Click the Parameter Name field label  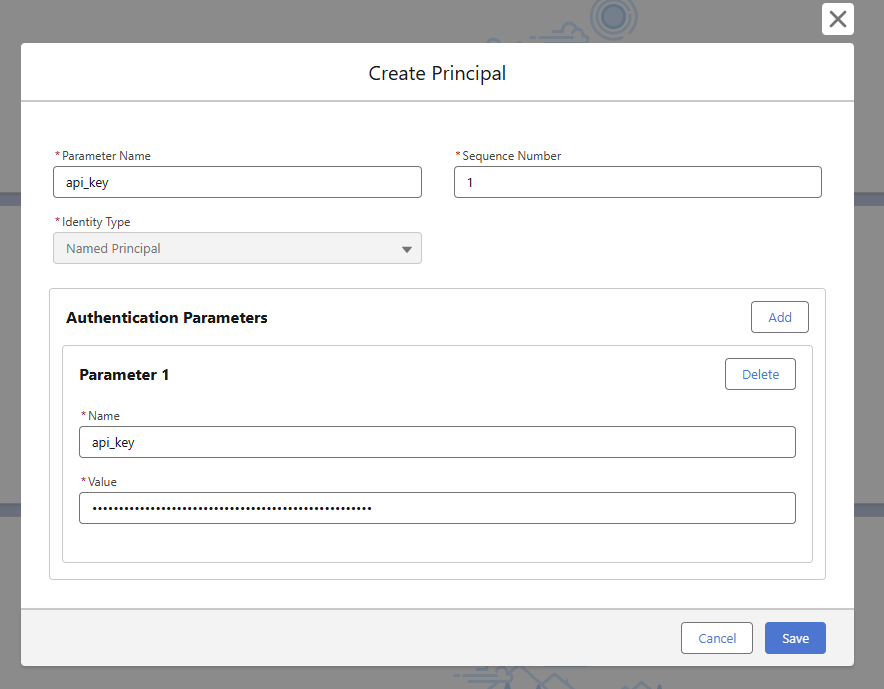point(106,156)
